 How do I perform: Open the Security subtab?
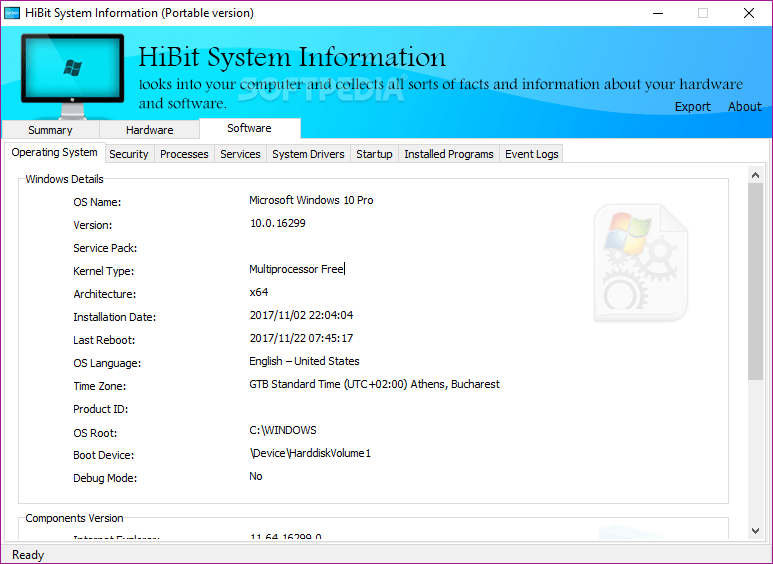[x=129, y=154]
